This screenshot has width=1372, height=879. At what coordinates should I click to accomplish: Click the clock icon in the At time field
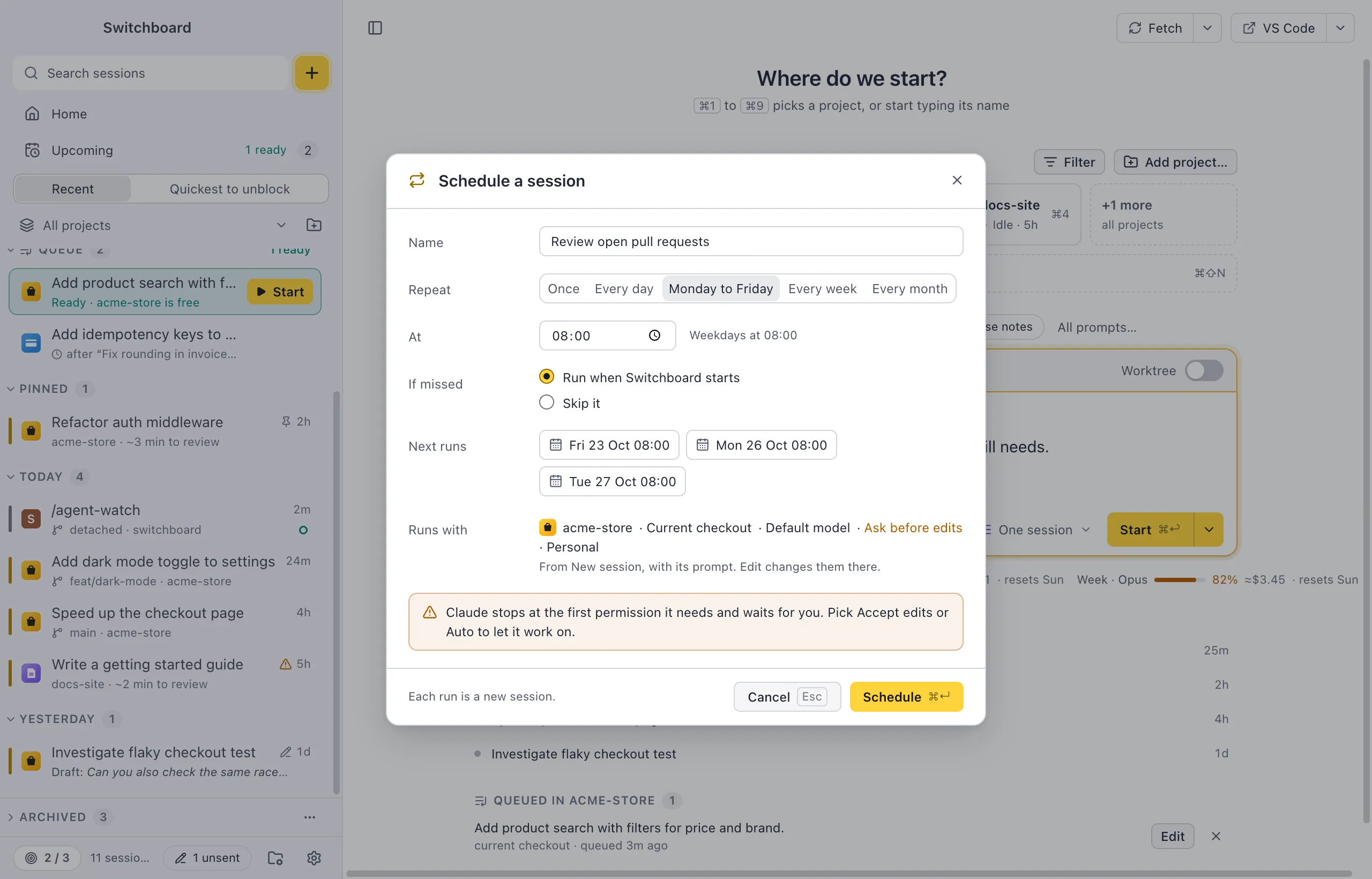(654, 336)
